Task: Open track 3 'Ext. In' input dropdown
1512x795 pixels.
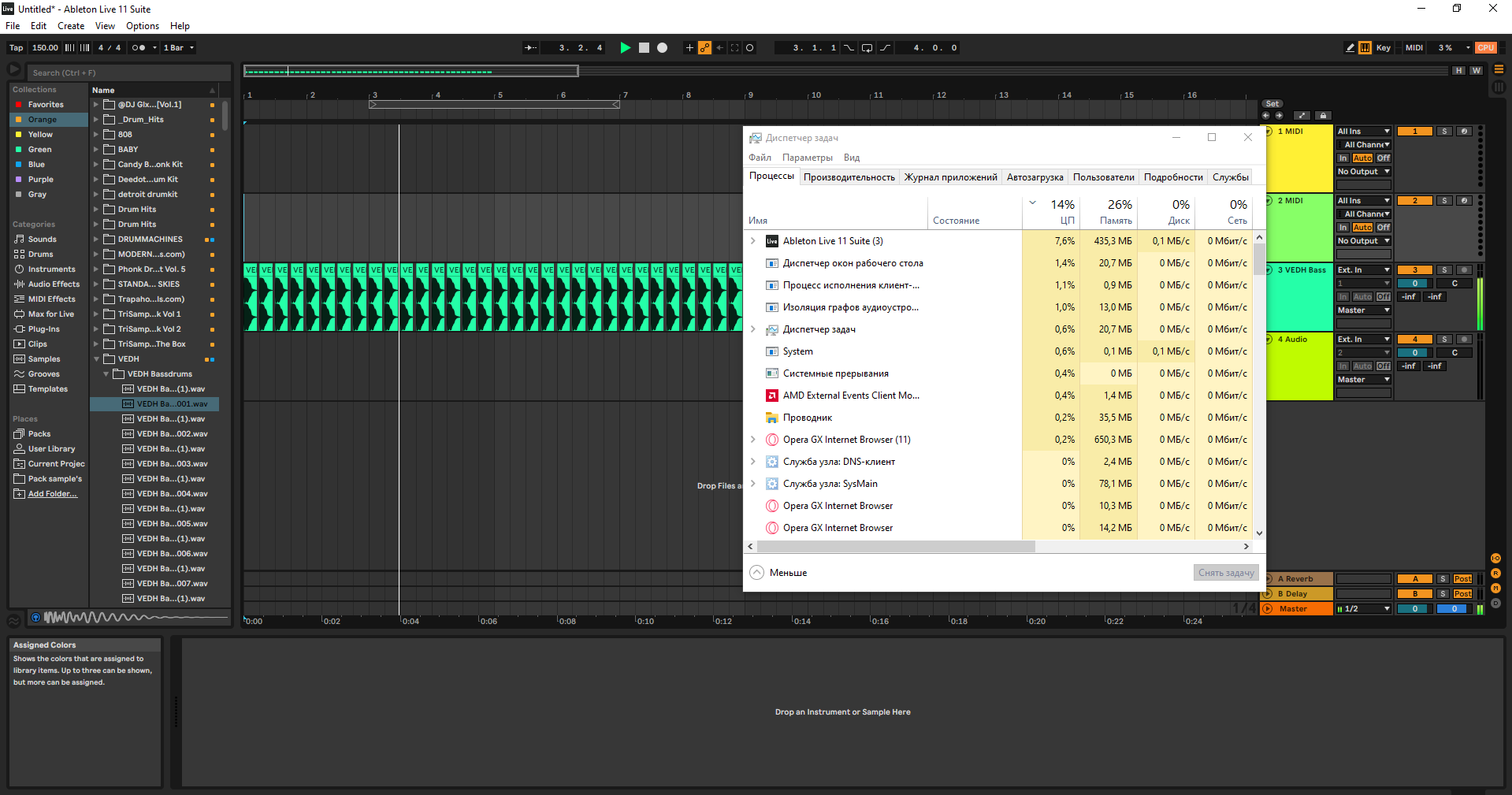Action: click(1364, 270)
